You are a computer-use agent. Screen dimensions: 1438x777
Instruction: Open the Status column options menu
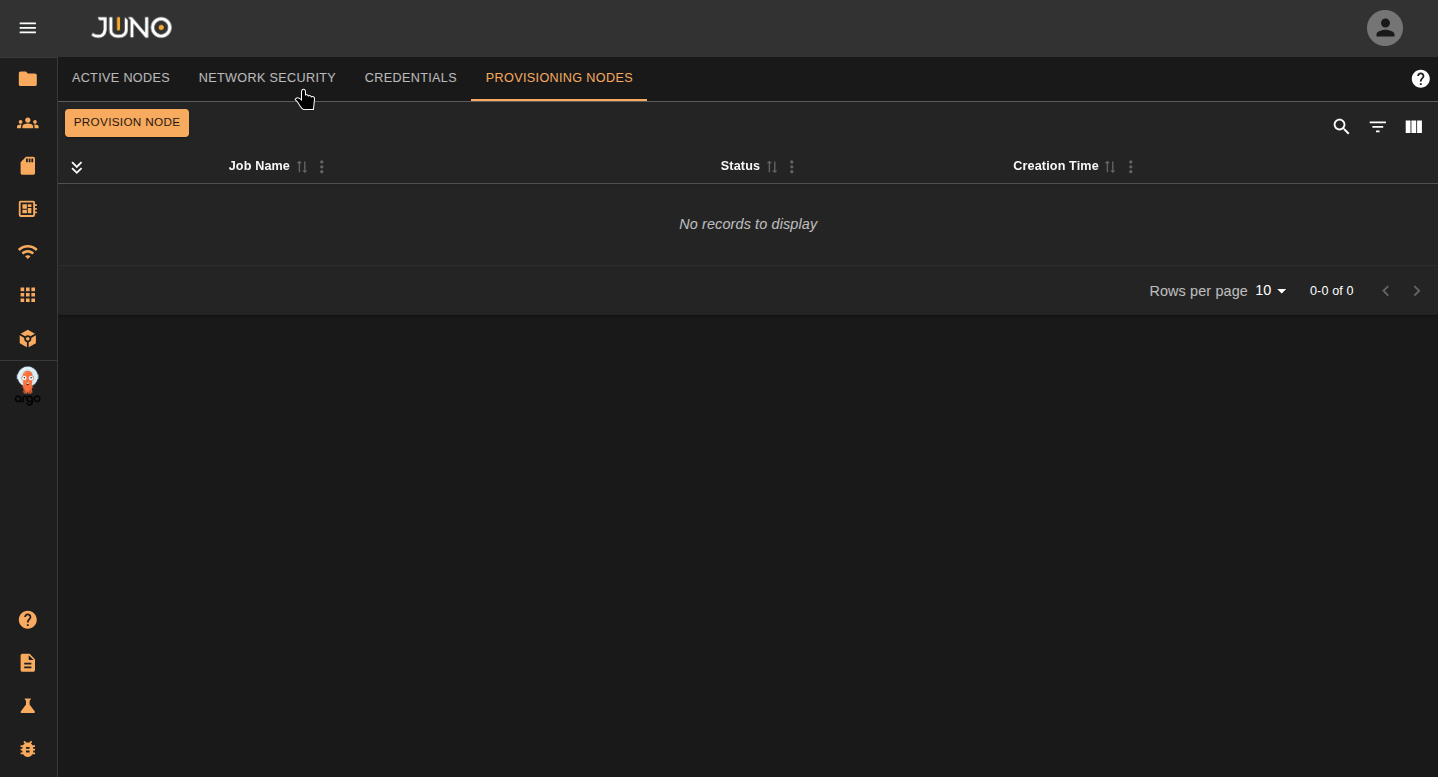coord(792,167)
